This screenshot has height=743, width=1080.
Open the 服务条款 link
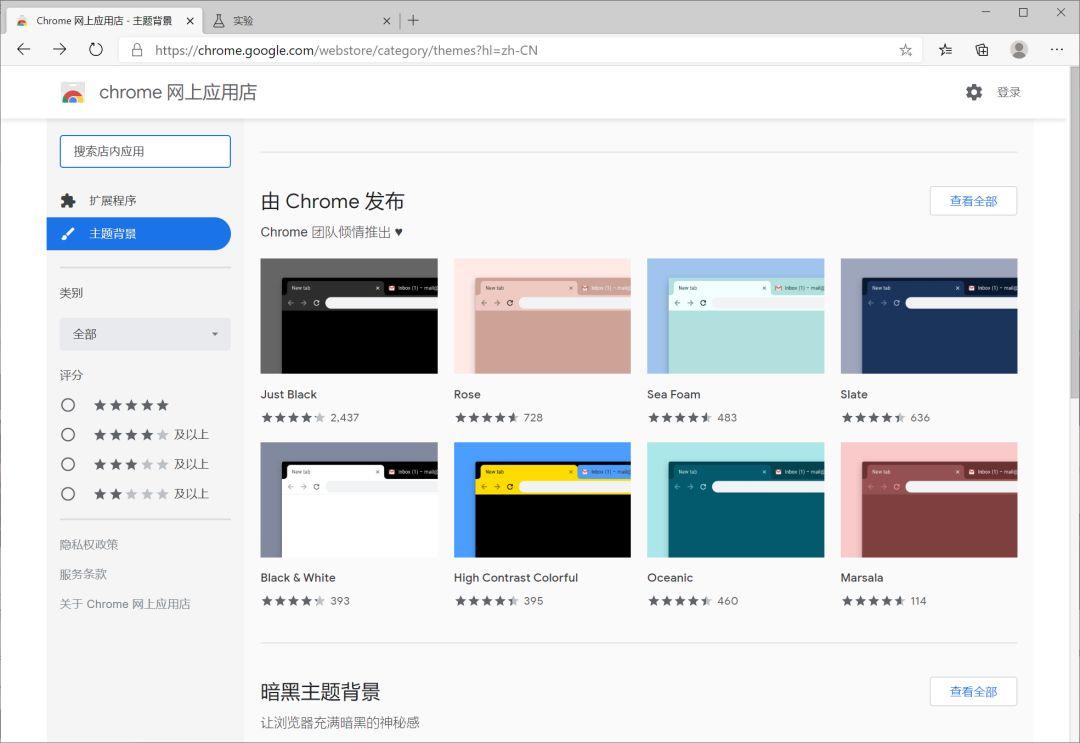pyautogui.click(x=83, y=574)
